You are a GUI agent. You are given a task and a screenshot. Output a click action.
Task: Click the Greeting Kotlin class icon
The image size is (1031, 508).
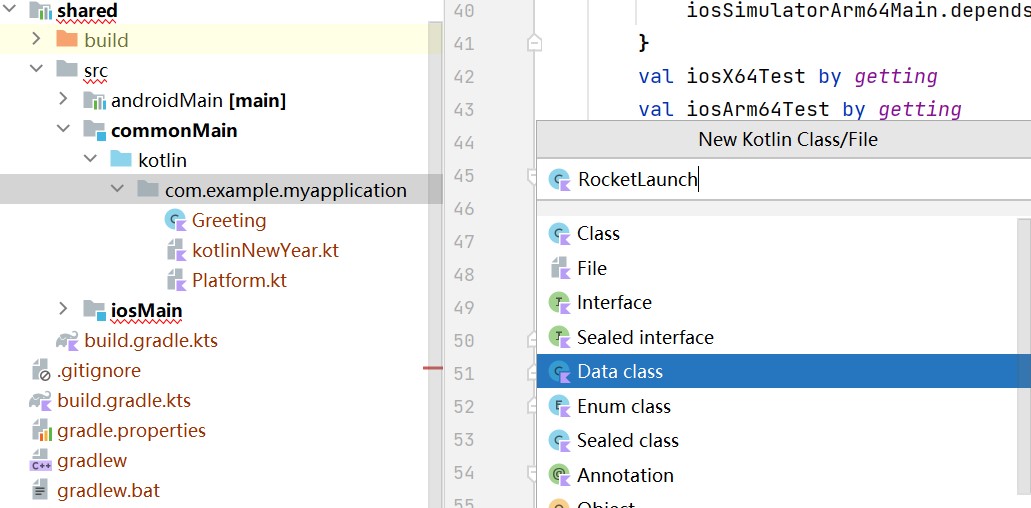[176, 220]
